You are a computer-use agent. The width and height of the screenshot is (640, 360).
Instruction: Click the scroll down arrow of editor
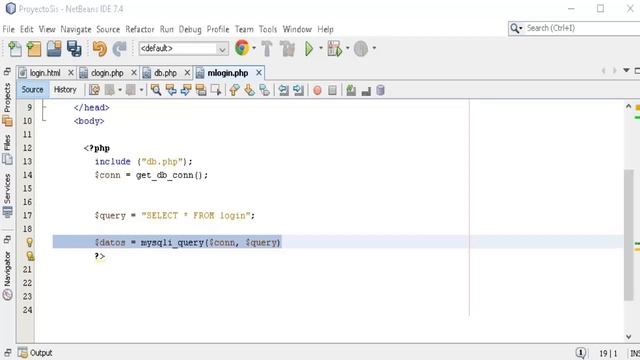tap(629, 337)
